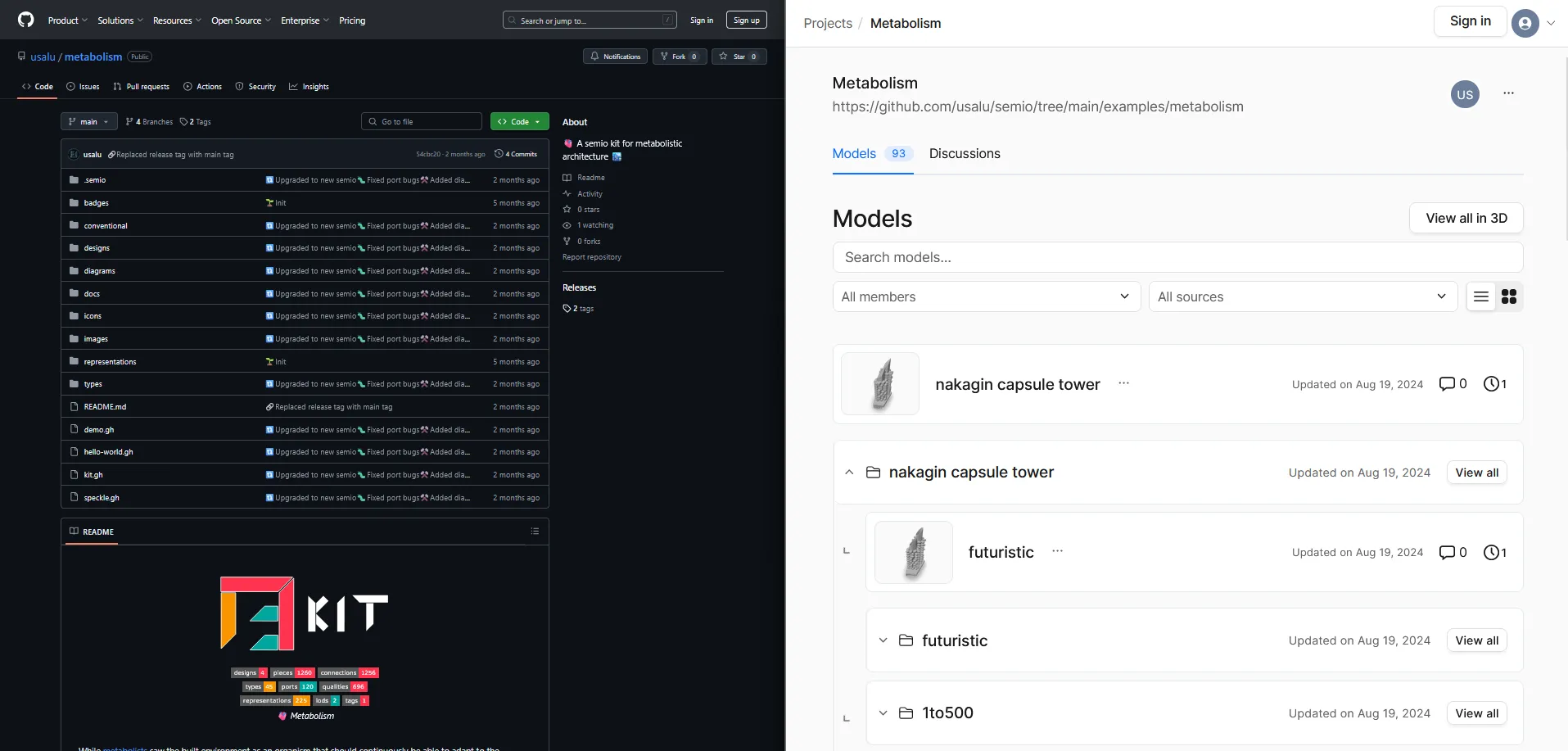Select the Code tab
The height and width of the screenshot is (751, 1568).
tap(38, 87)
